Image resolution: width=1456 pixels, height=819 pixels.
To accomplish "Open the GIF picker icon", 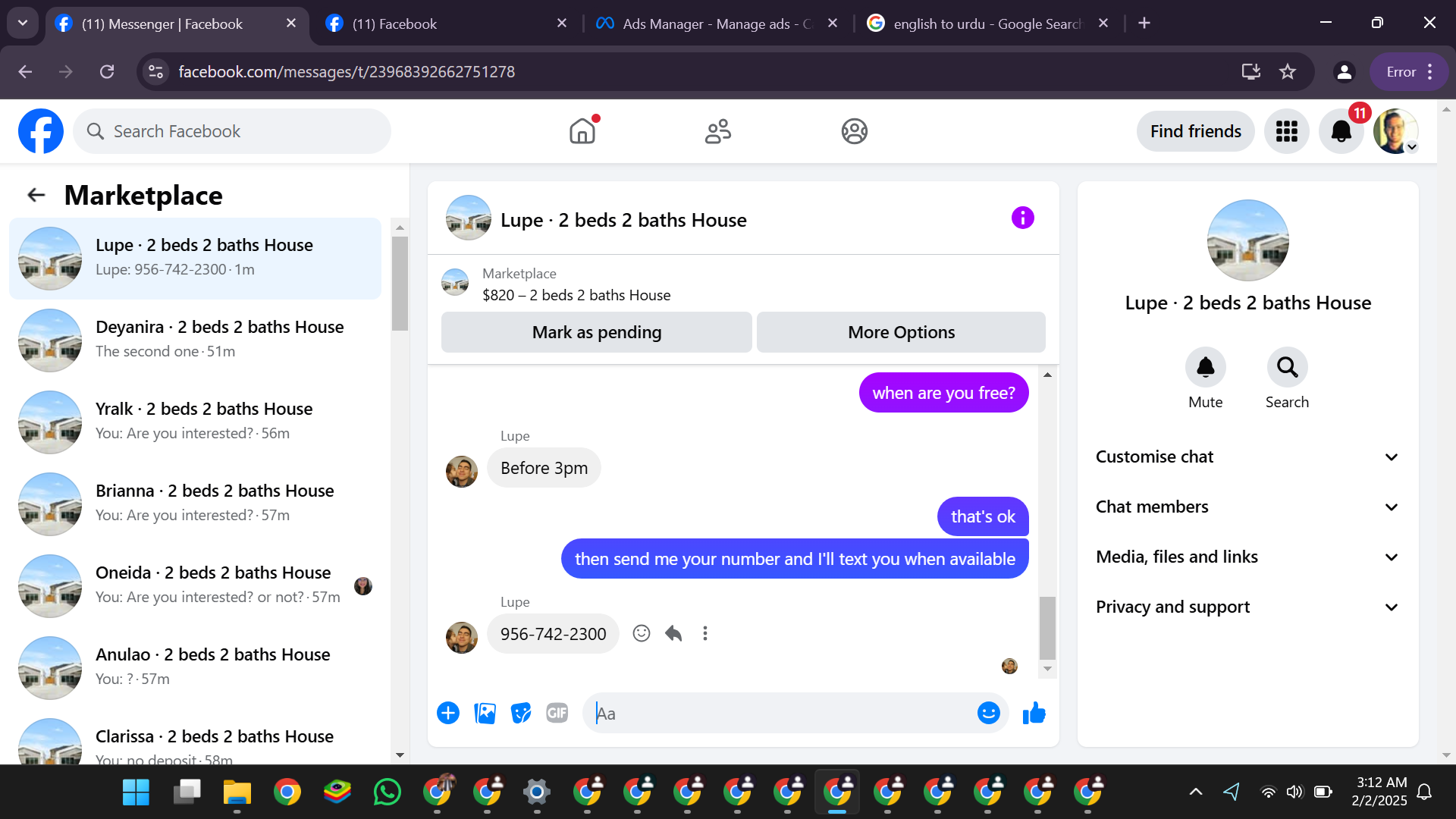I will click(x=557, y=713).
